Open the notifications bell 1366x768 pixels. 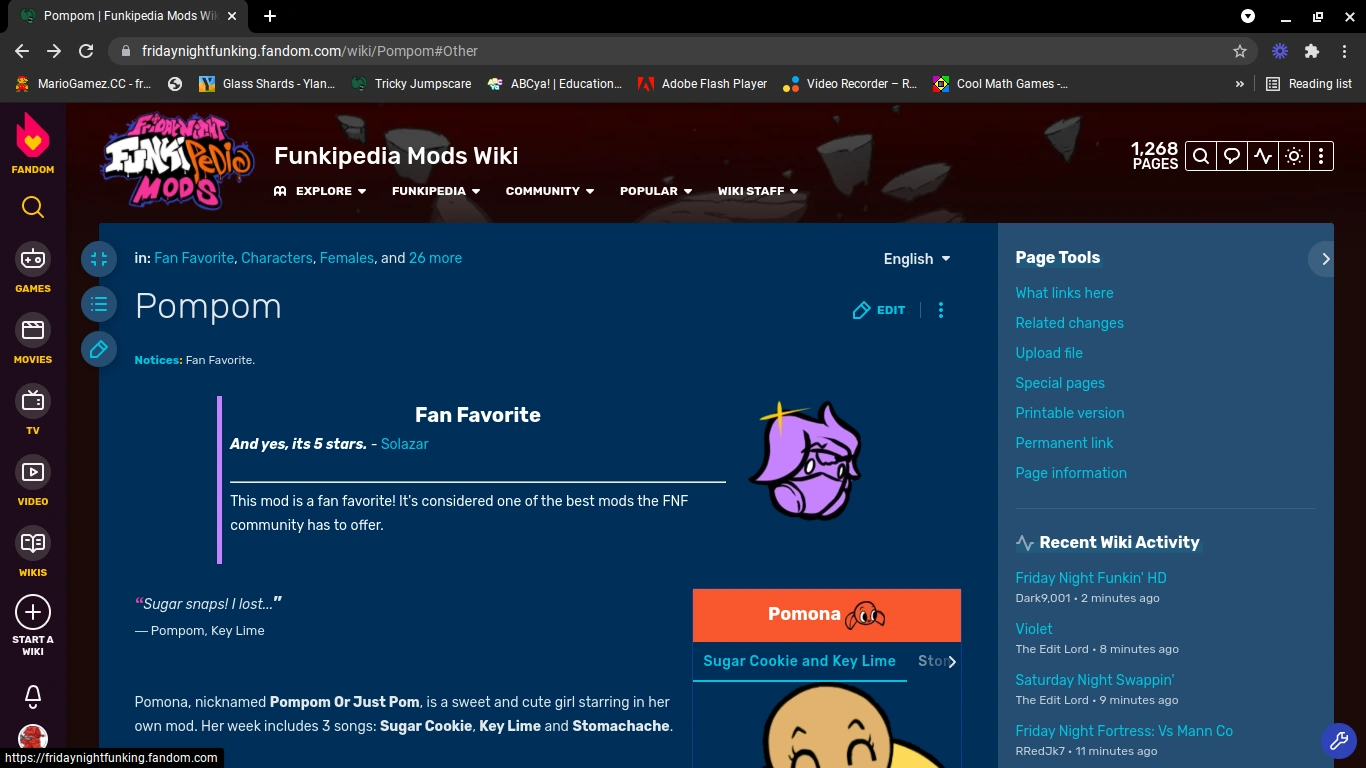tap(33, 695)
